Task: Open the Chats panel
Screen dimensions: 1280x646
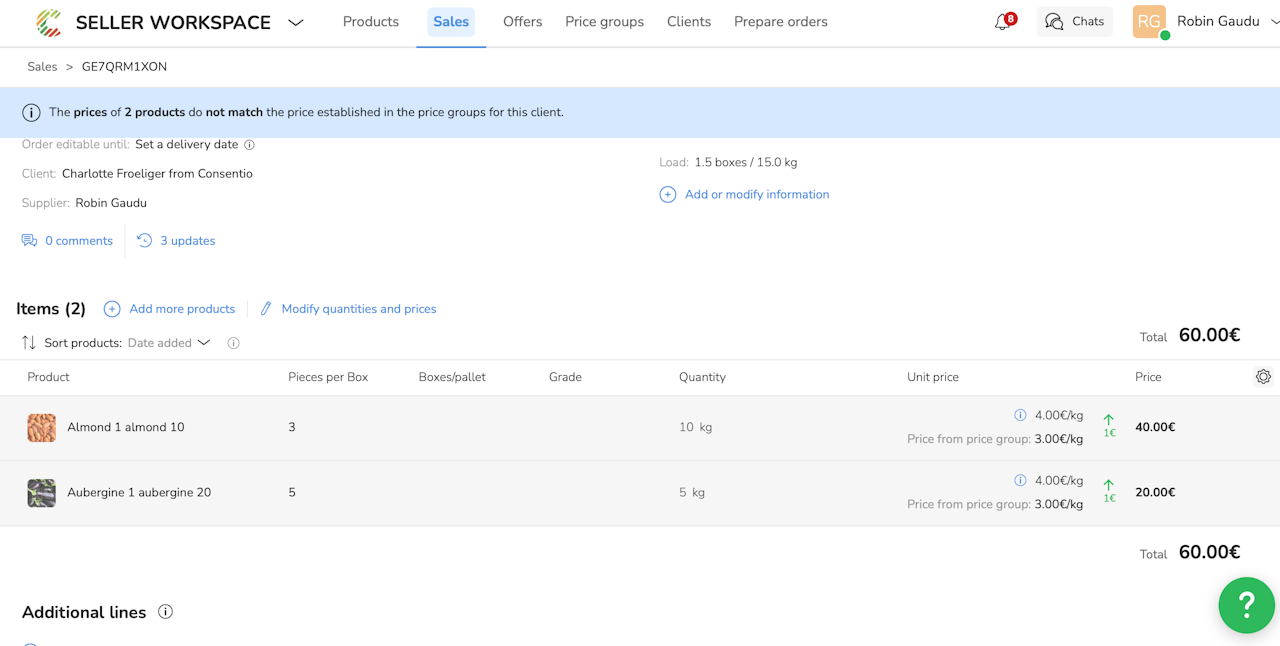Action: pos(1074,22)
